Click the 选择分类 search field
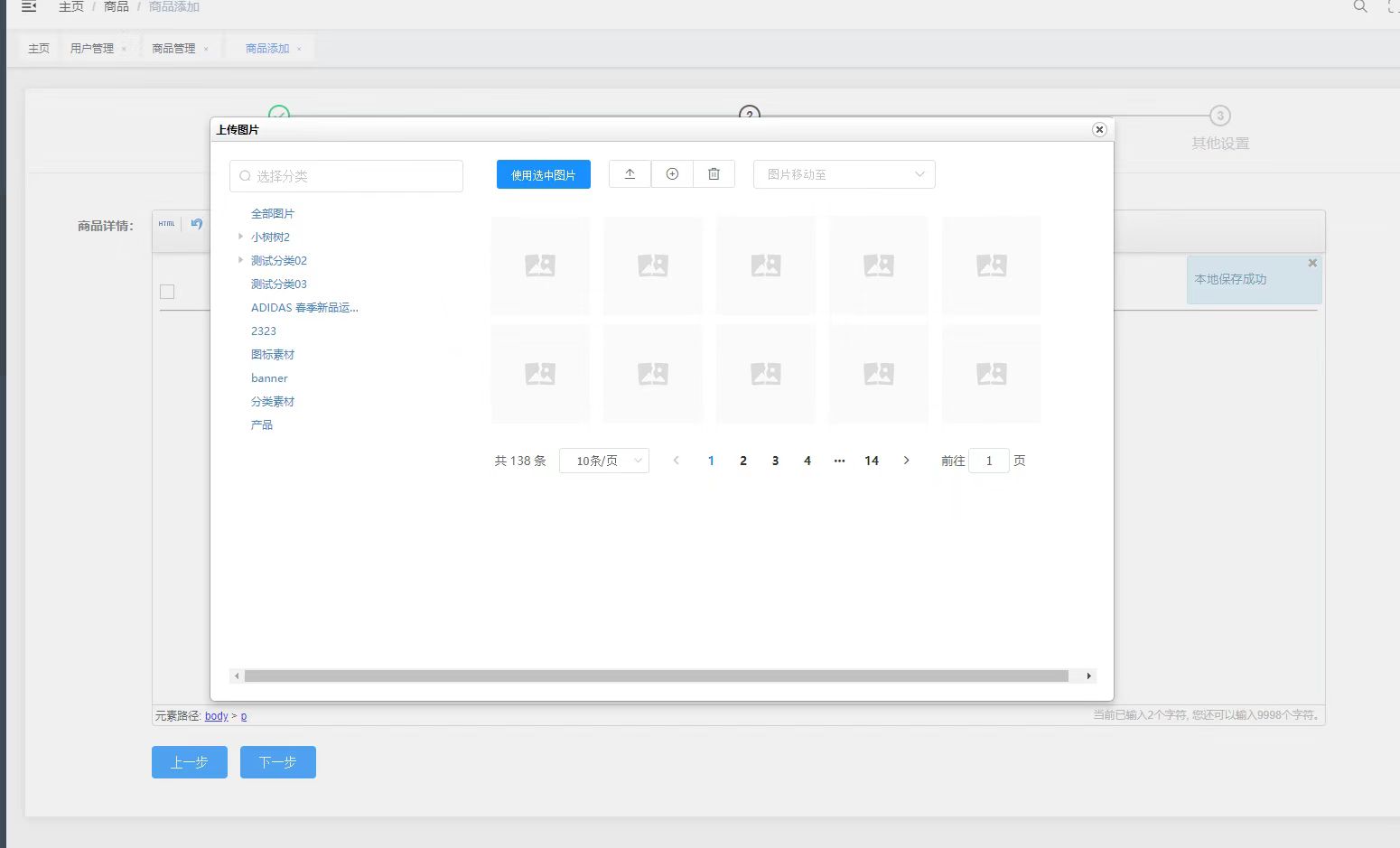 tap(346, 176)
